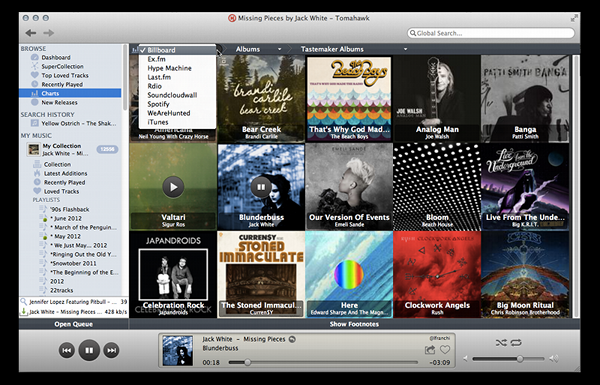Image resolution: width=600 pixels, height=385 pixels.
Task: Open Yellow Ostrich search history entry
Action: pyautogui.click(x=73, y=123)
